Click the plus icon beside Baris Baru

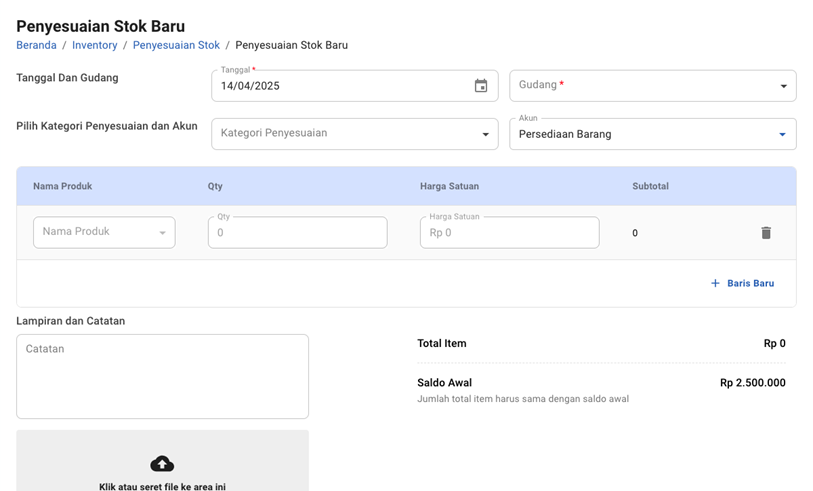(715, 283)
